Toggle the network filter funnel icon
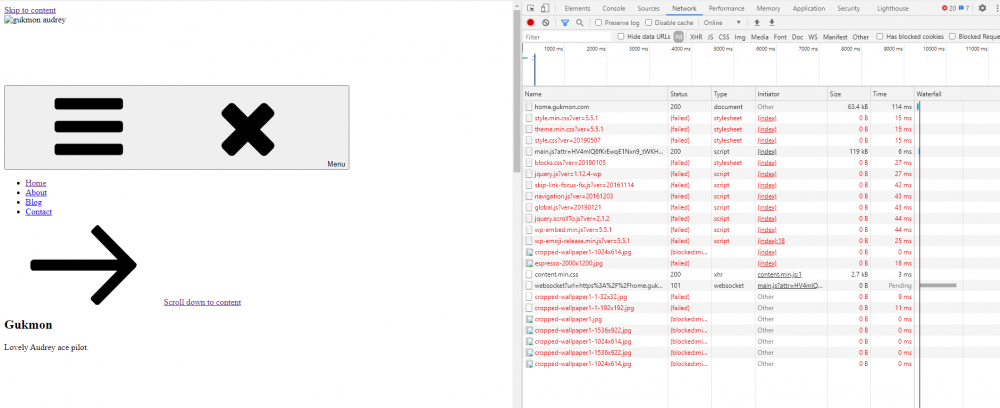Viewport: 1000px width, 408px height. pyautogui.click(x=564, y=22)
